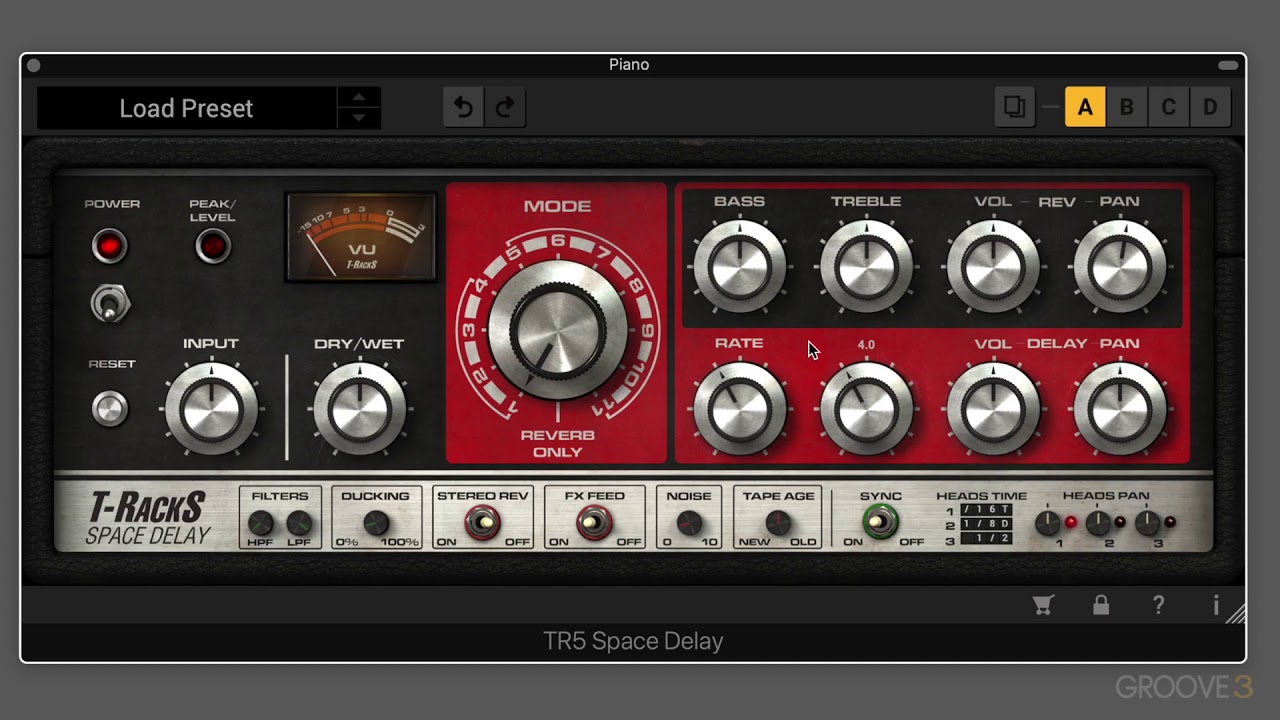Image resolution: width=1280 pixels, height=720 pixels.
Task: Redo the change using the redo arrow
Action: [505, 107]
